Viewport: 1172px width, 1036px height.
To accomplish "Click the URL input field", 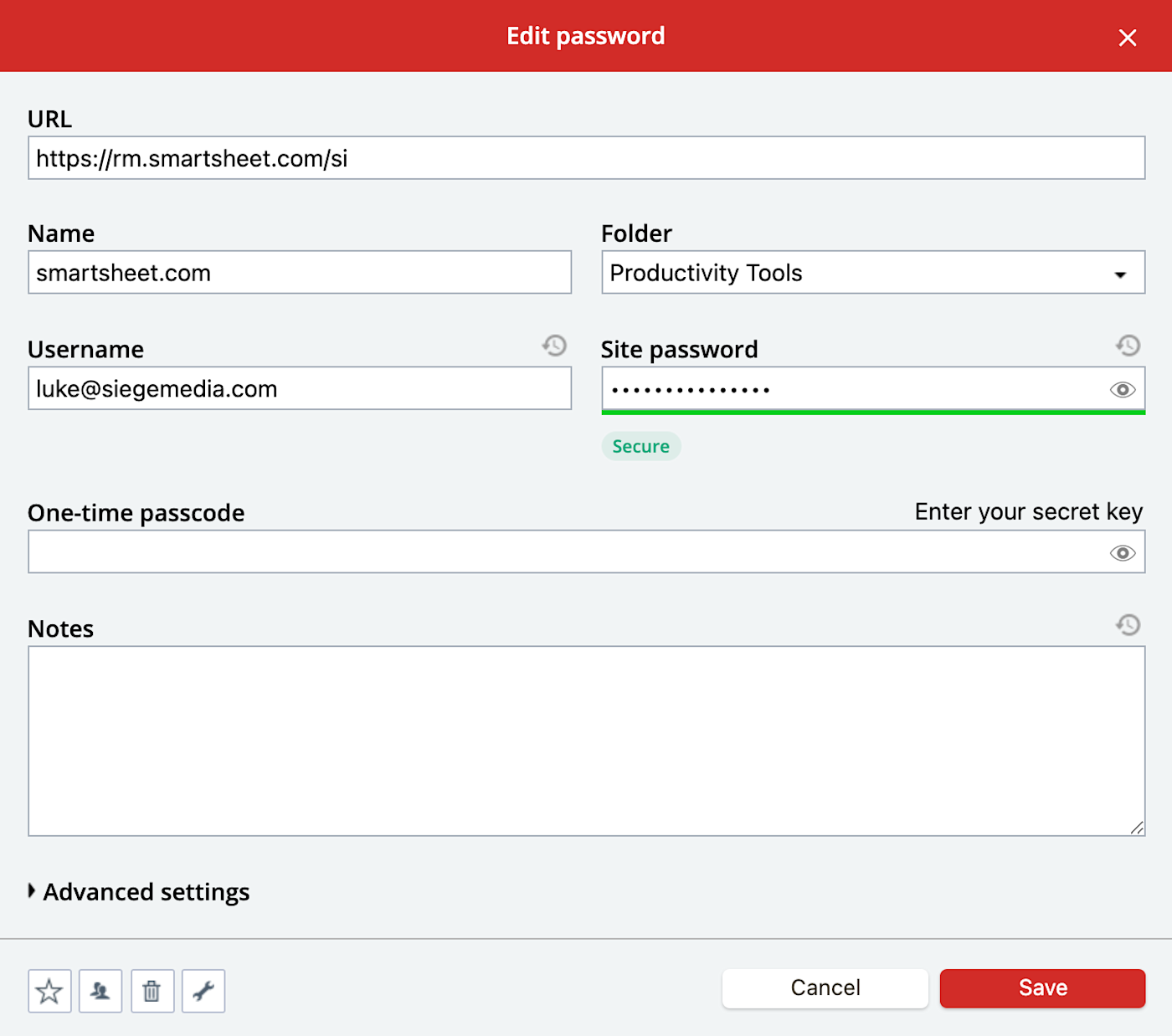I will [x=586, y=158].
